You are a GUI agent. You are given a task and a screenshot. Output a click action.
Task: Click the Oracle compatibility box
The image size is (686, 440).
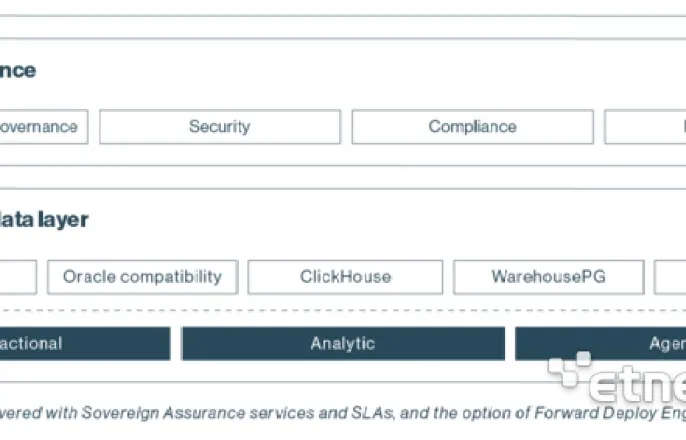point(143,277)
